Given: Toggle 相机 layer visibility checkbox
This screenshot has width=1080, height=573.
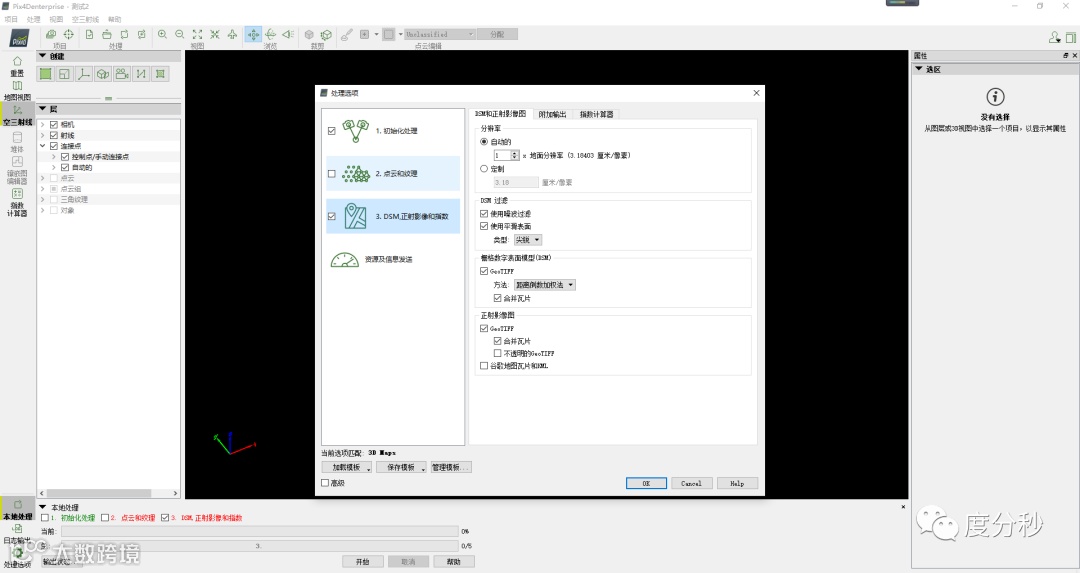Looking at the screenshot, I should (x=54, y=125).
